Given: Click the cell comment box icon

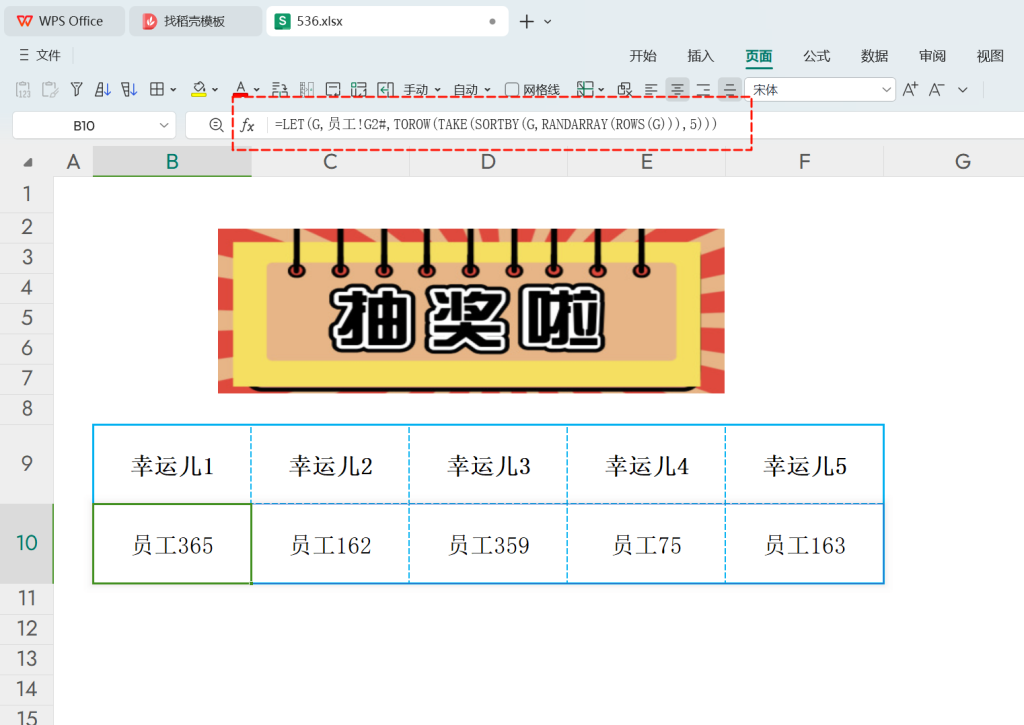Looking at the screenshot, I should click(333, 89).
